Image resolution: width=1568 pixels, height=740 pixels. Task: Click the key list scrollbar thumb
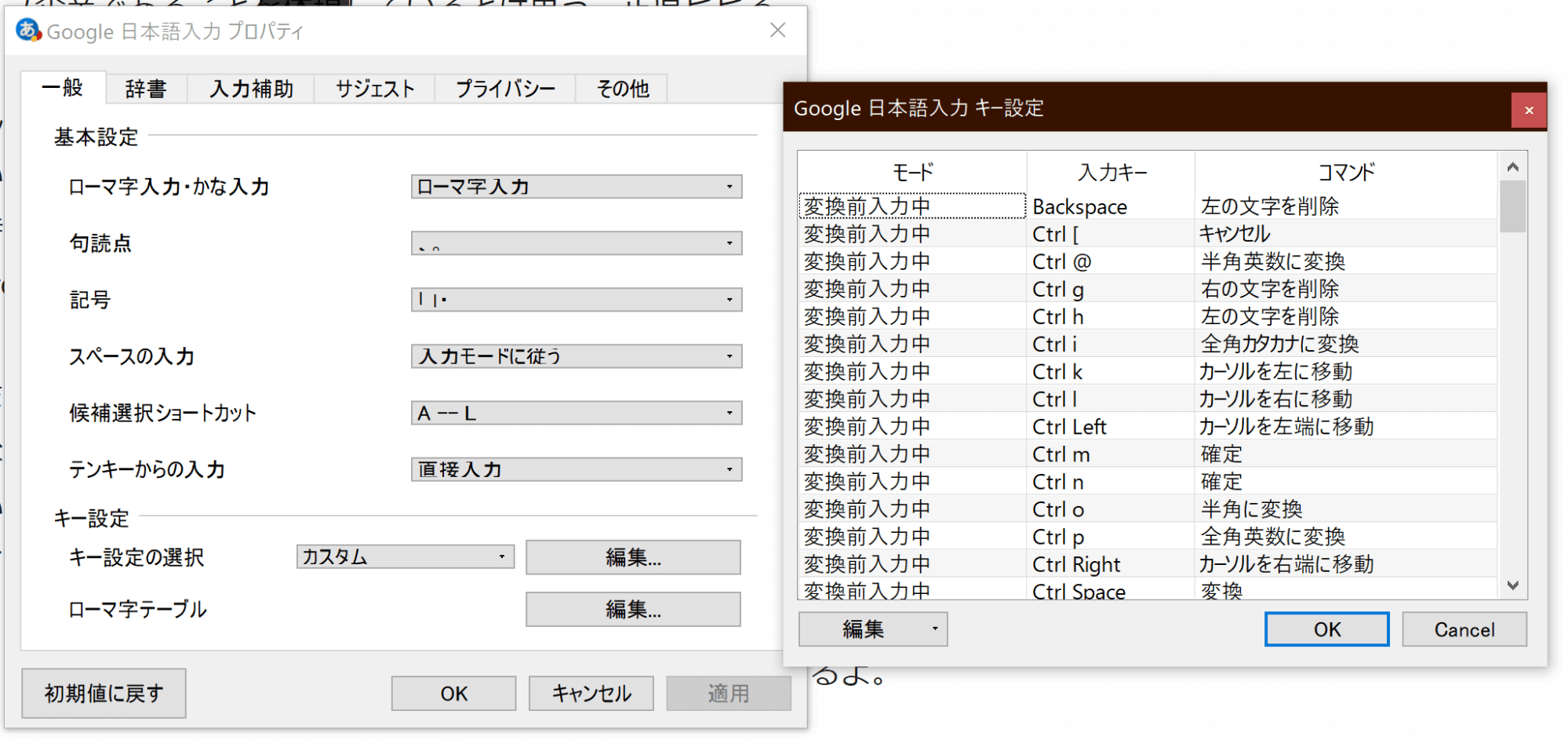click(x=1513, y=206)
